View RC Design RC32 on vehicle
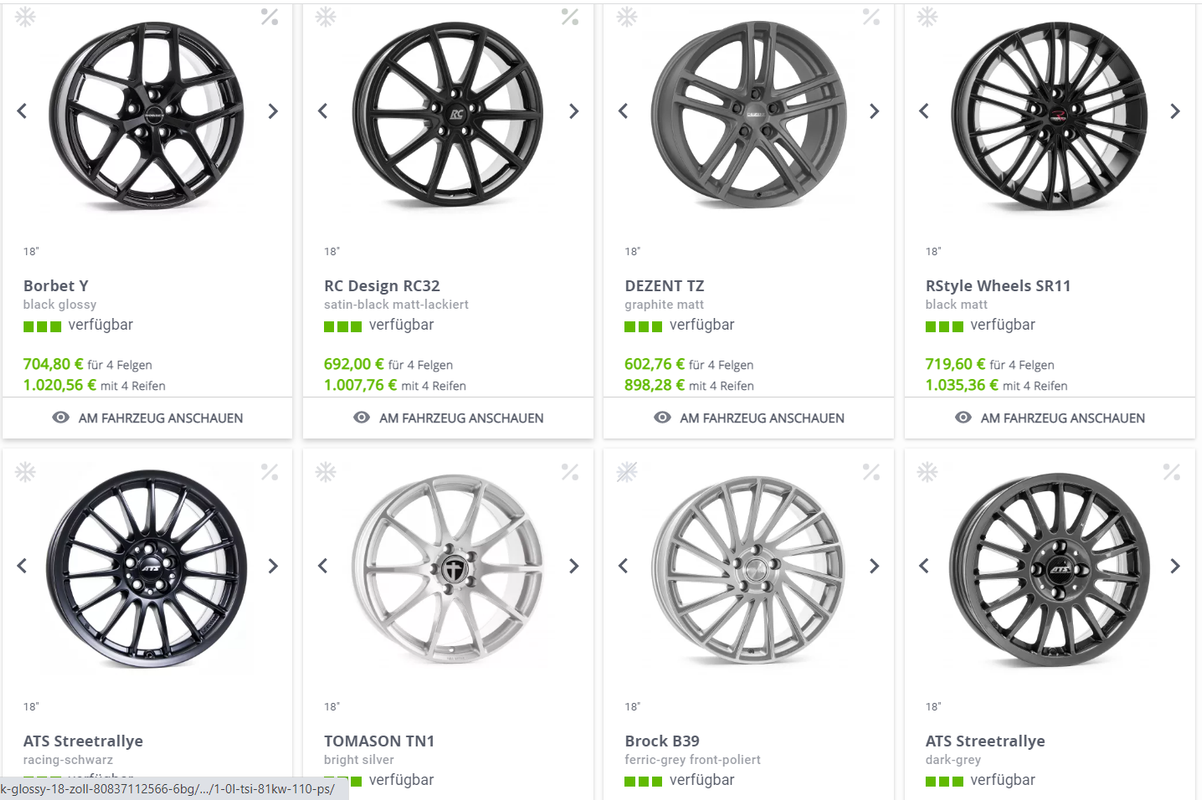The image size is (1202, 800). [x=448, y=418]
